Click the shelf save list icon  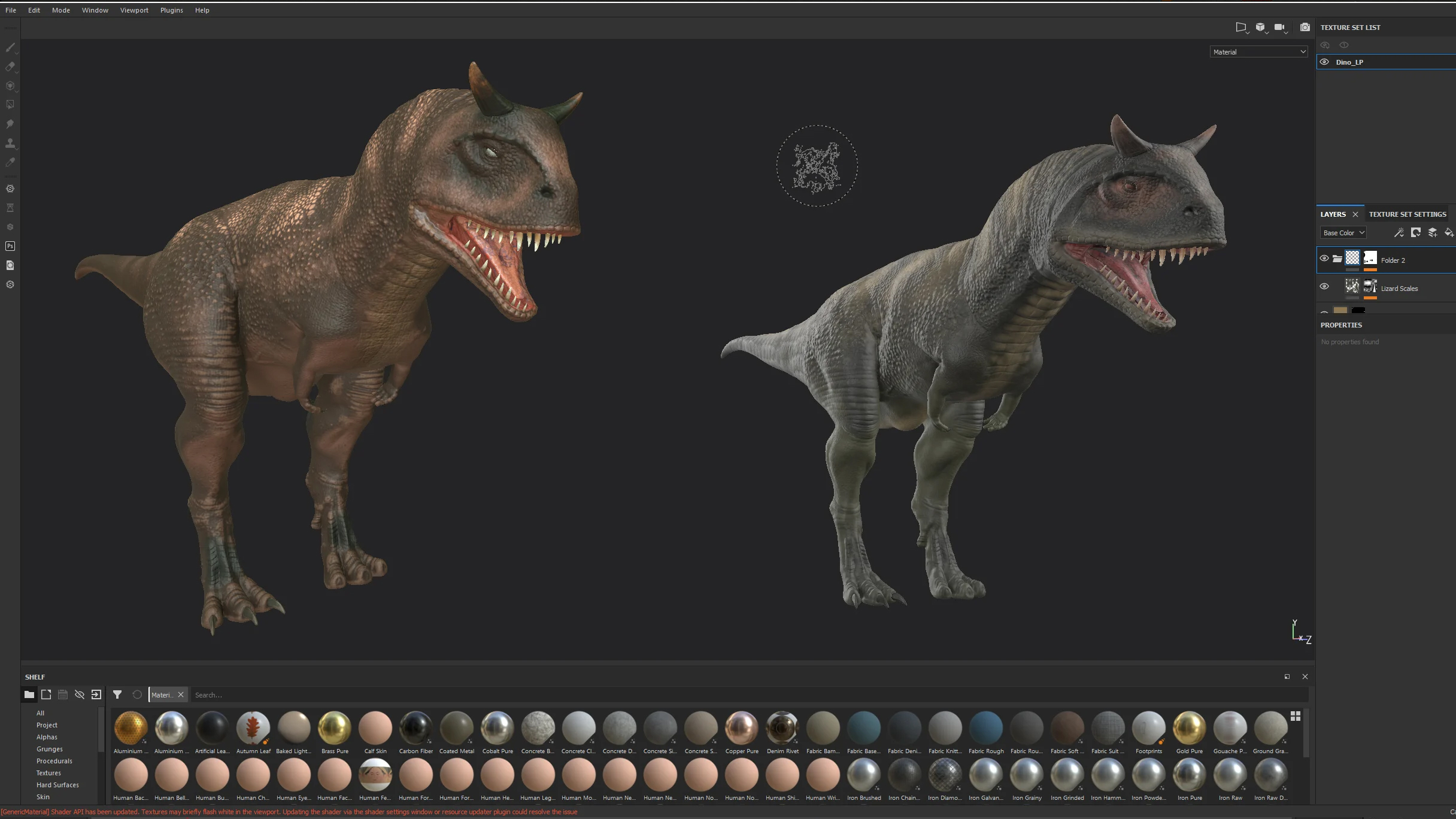click(x=63, y=694)
